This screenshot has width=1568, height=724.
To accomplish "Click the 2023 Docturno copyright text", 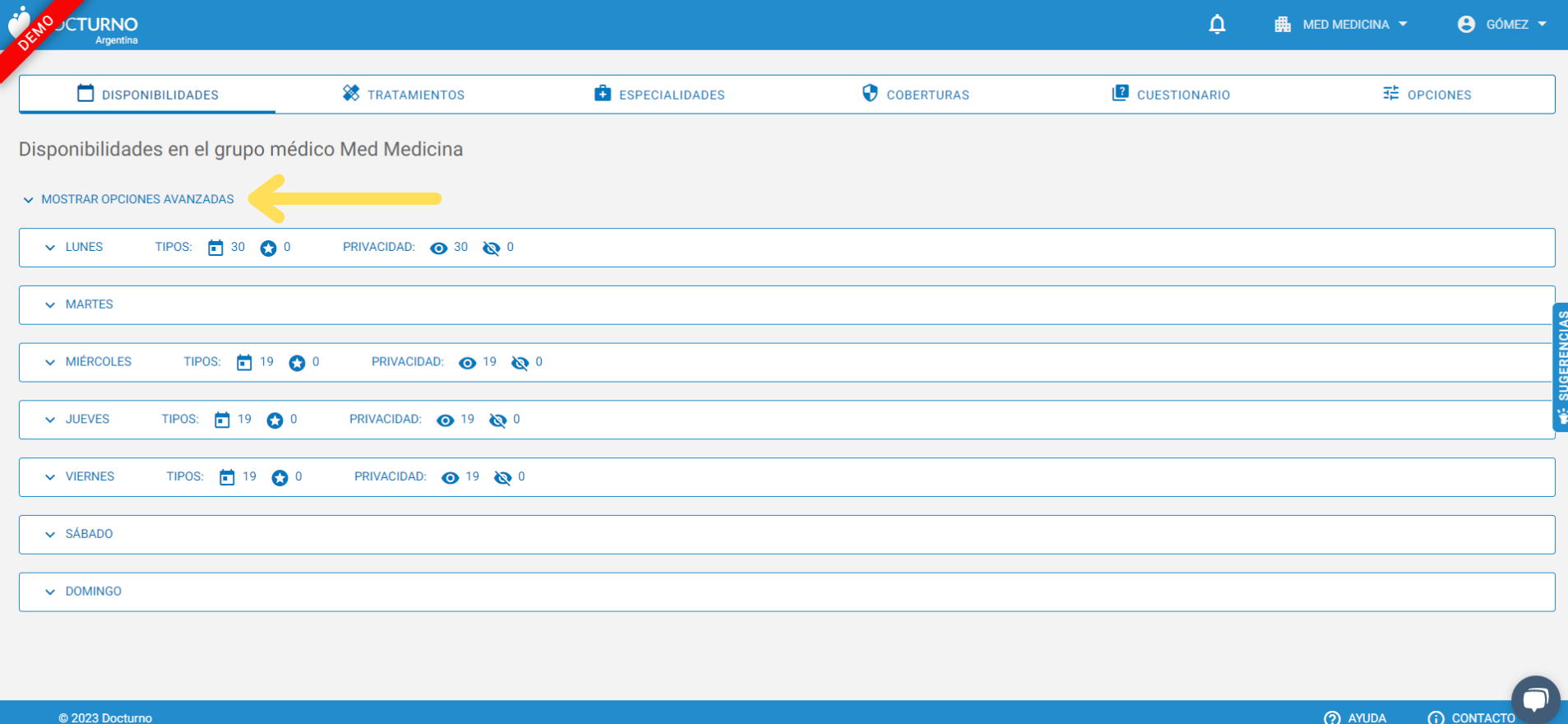I will pos(105,717).
